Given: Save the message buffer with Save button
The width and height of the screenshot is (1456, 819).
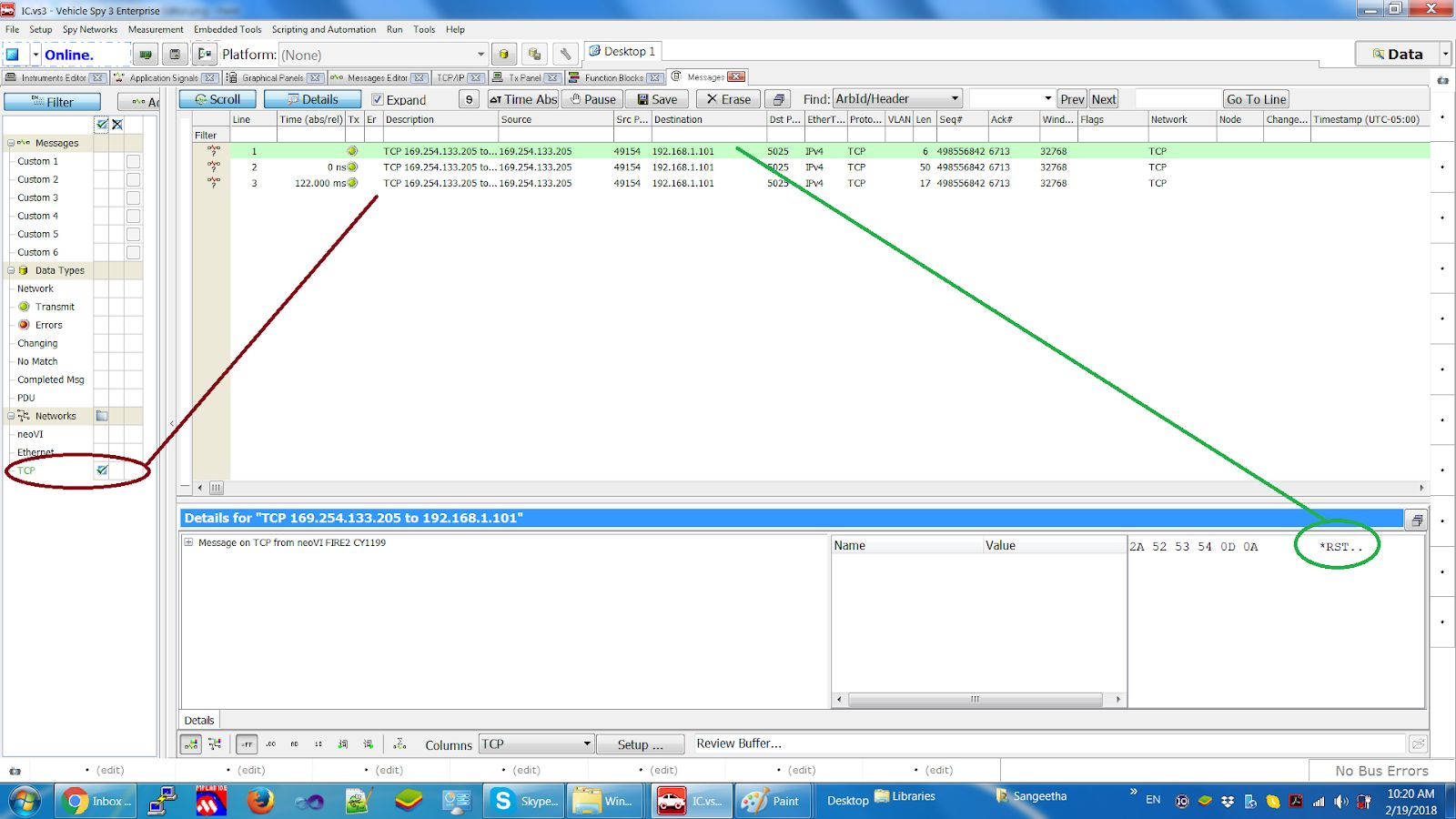Looking at the screenshot, I should tap(657, 99).
